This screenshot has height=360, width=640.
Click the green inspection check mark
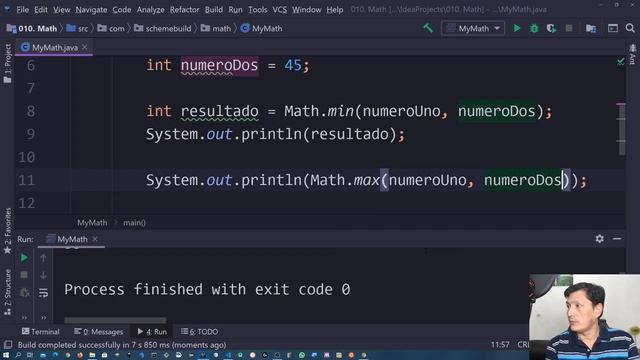(621, 62)
